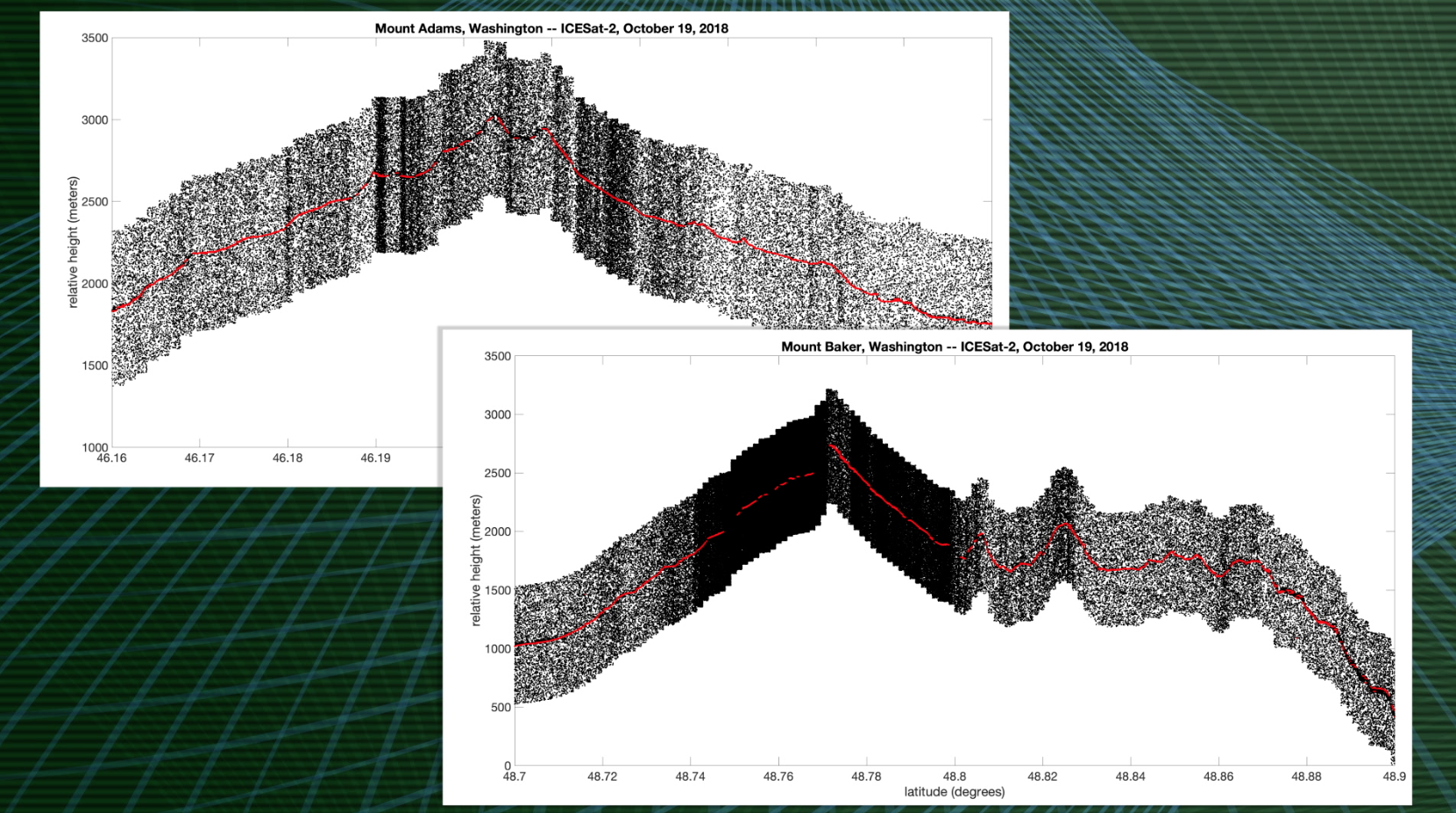Select the 48.8 latitude tick label

pyautogui.click(x=954, y=776)
